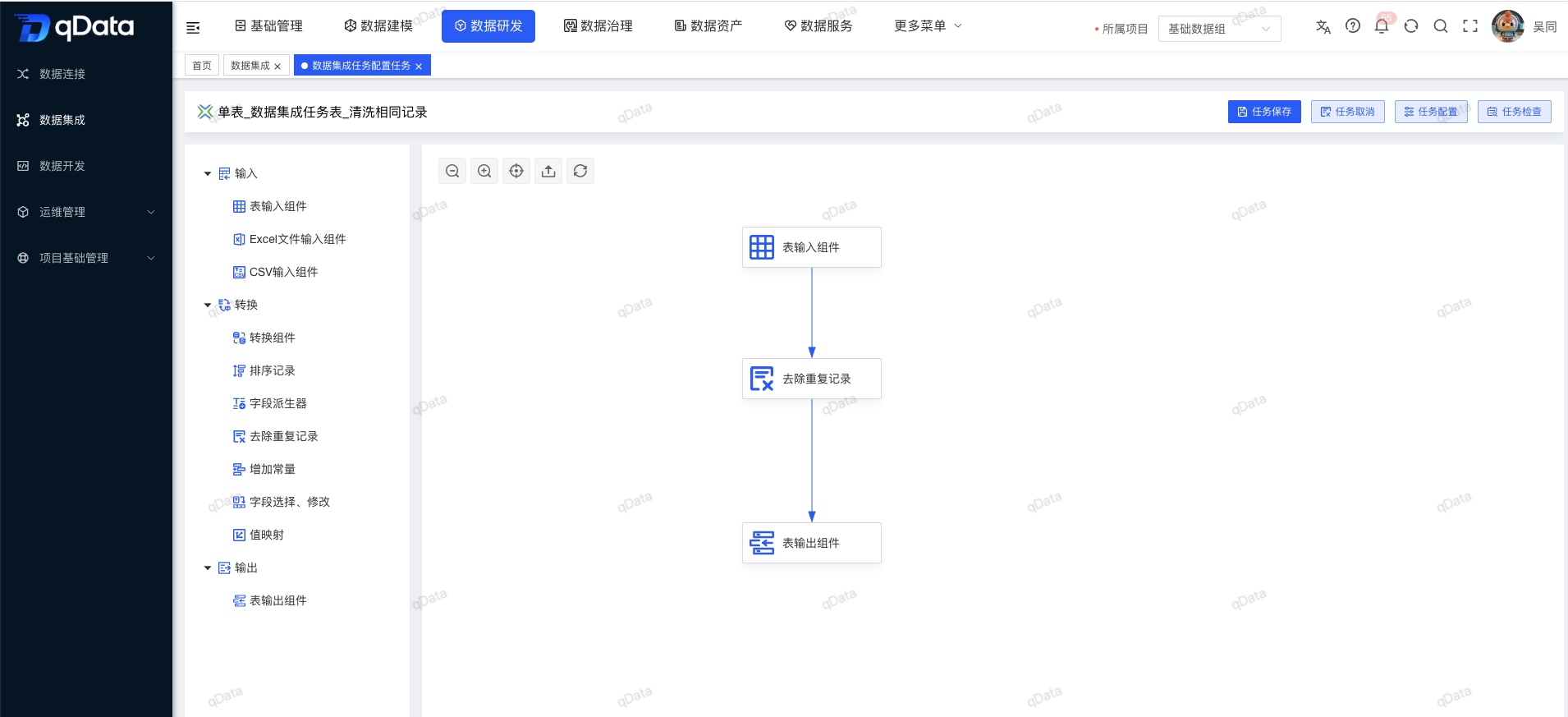Pick Excel文件输入组件 from component palette
The width and height of the screenshot is (1568, 717).
290,239
